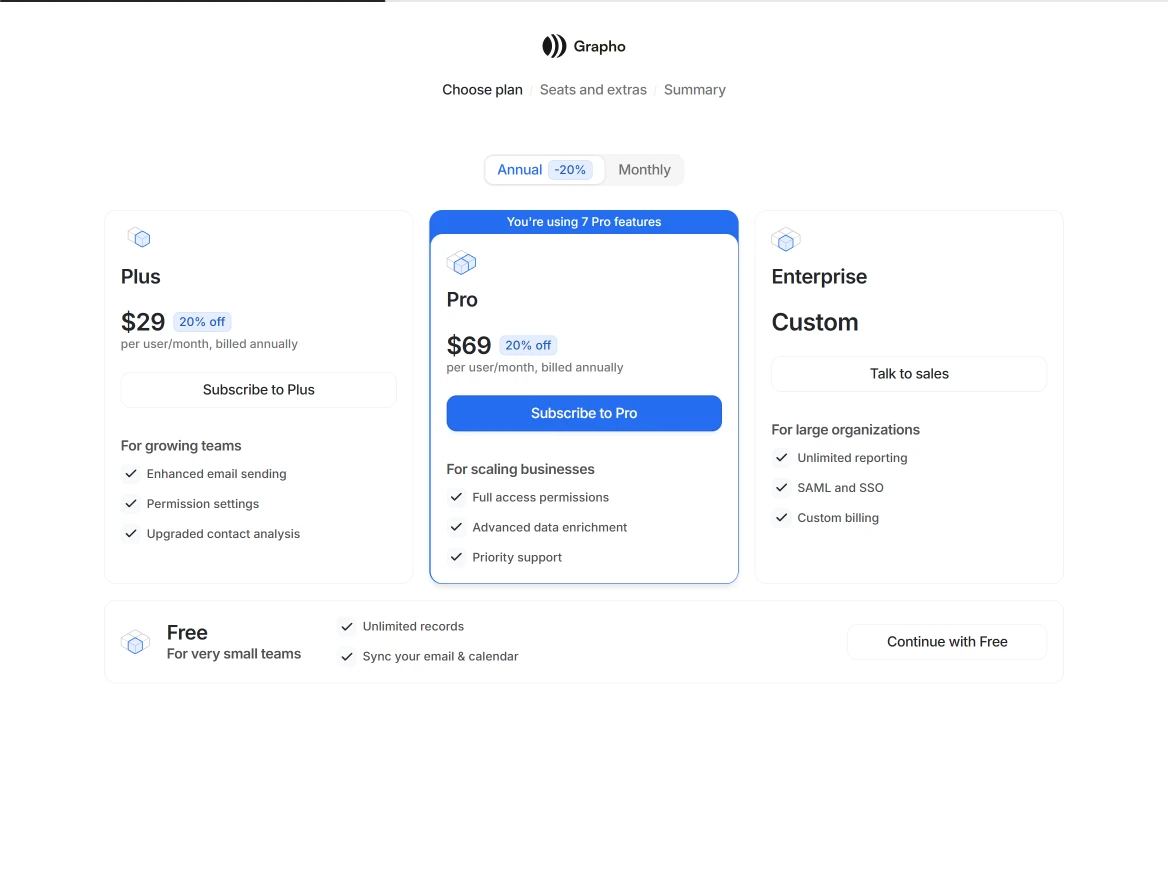
Task: Click the Free plan cube icon
Action: point(135,642)
